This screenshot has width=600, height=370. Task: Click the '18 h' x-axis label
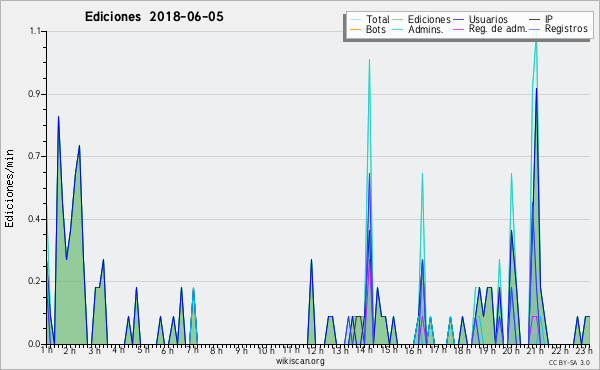tap(462, 350)
